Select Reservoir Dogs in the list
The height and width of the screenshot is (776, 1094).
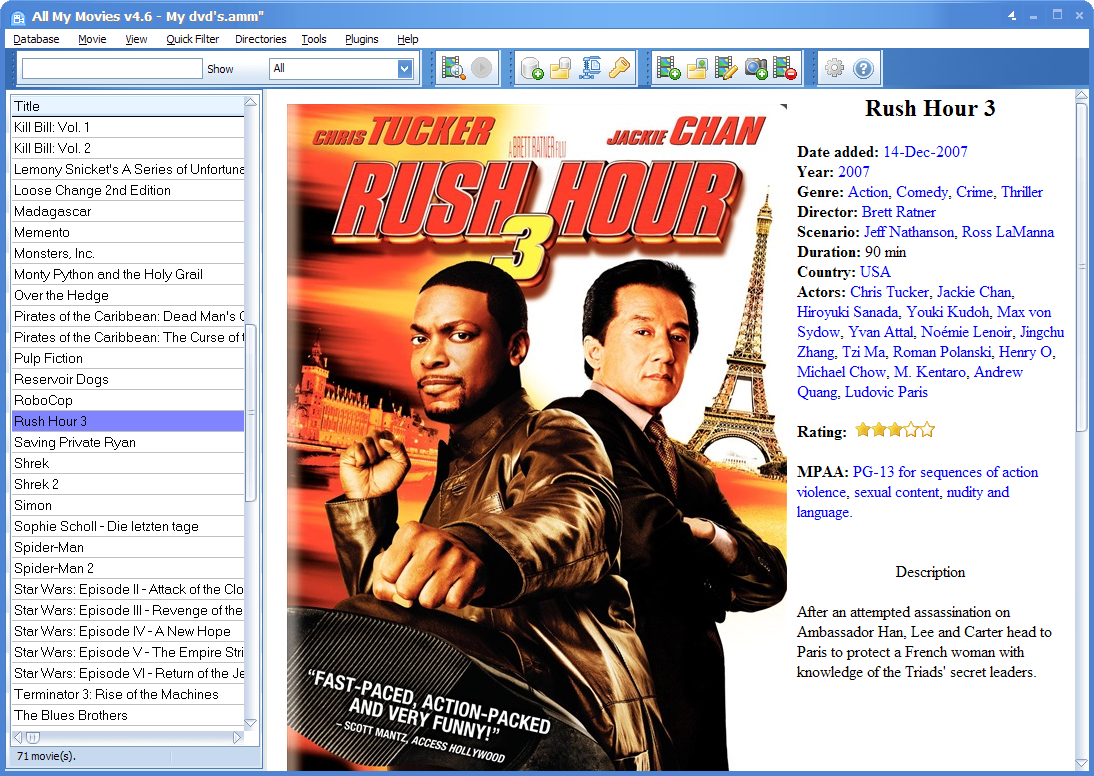[128, 379]
